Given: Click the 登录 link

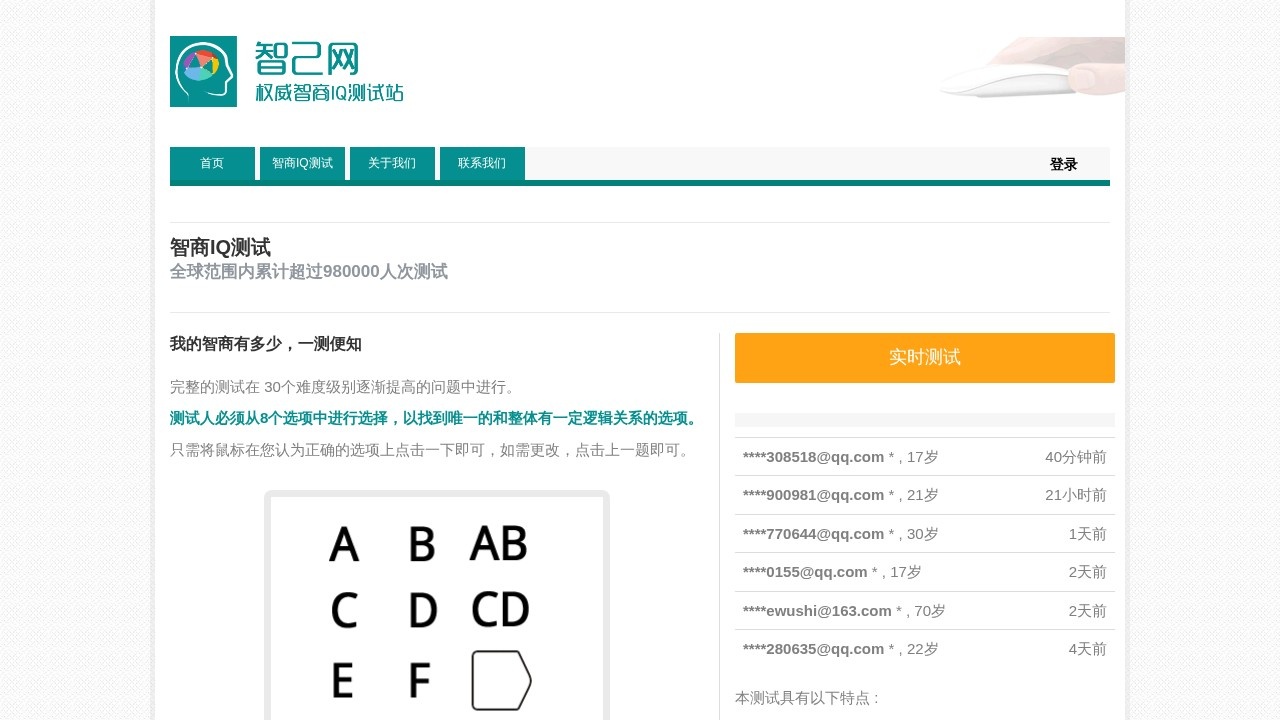Looking at the screenshot, I should 1064,163.
